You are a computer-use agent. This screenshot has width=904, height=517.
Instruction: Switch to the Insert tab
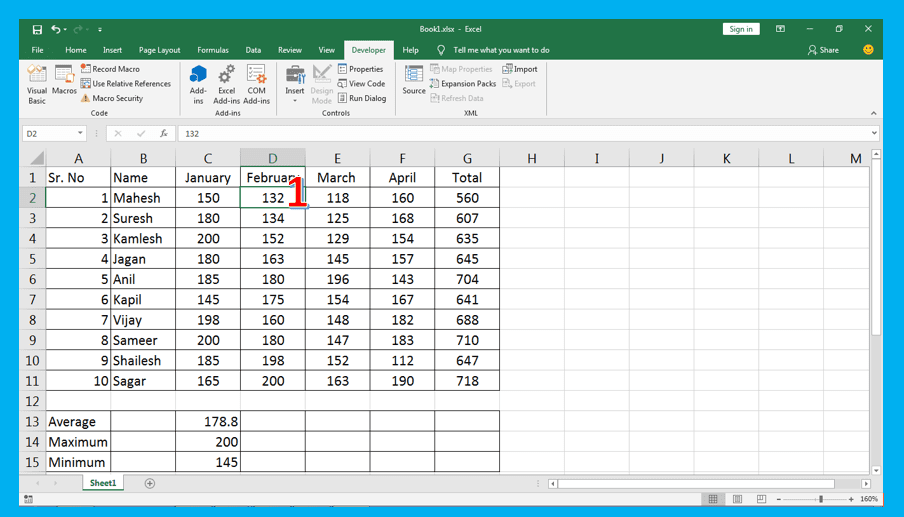click(x=112, y=50)
